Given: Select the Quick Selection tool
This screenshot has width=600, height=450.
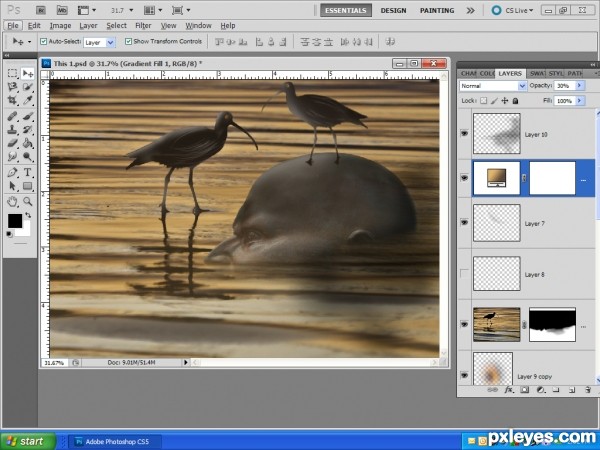Looking at the screenshot, I should pyautogui.click(x=28, y=87).
